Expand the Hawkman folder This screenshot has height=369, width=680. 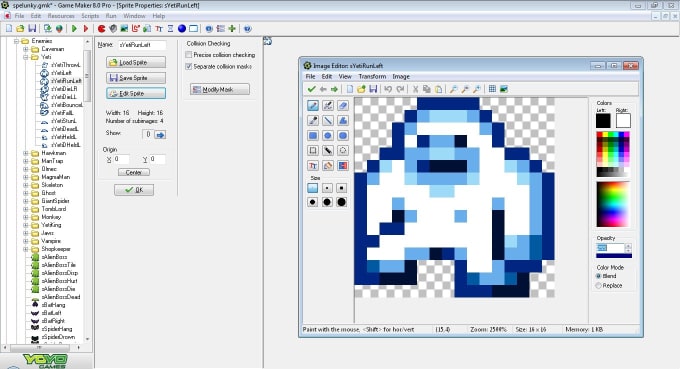pos(26,153)
